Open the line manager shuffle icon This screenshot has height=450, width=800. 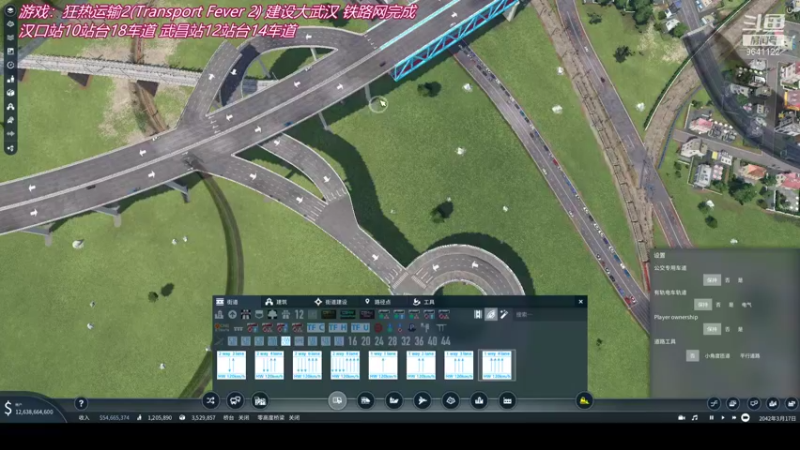click(x=210, y=401)
